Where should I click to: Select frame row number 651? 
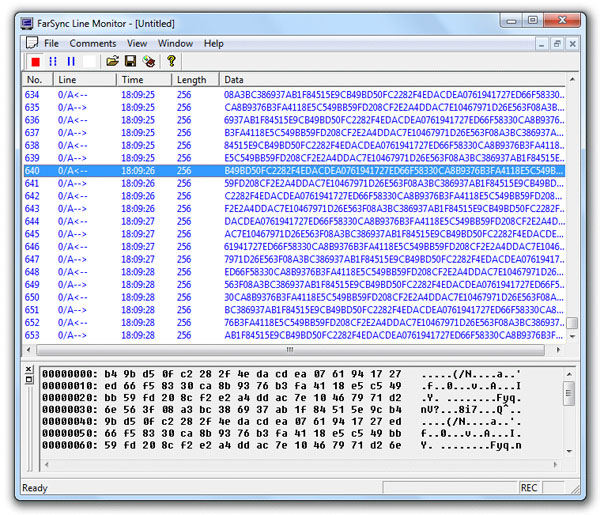294,310
